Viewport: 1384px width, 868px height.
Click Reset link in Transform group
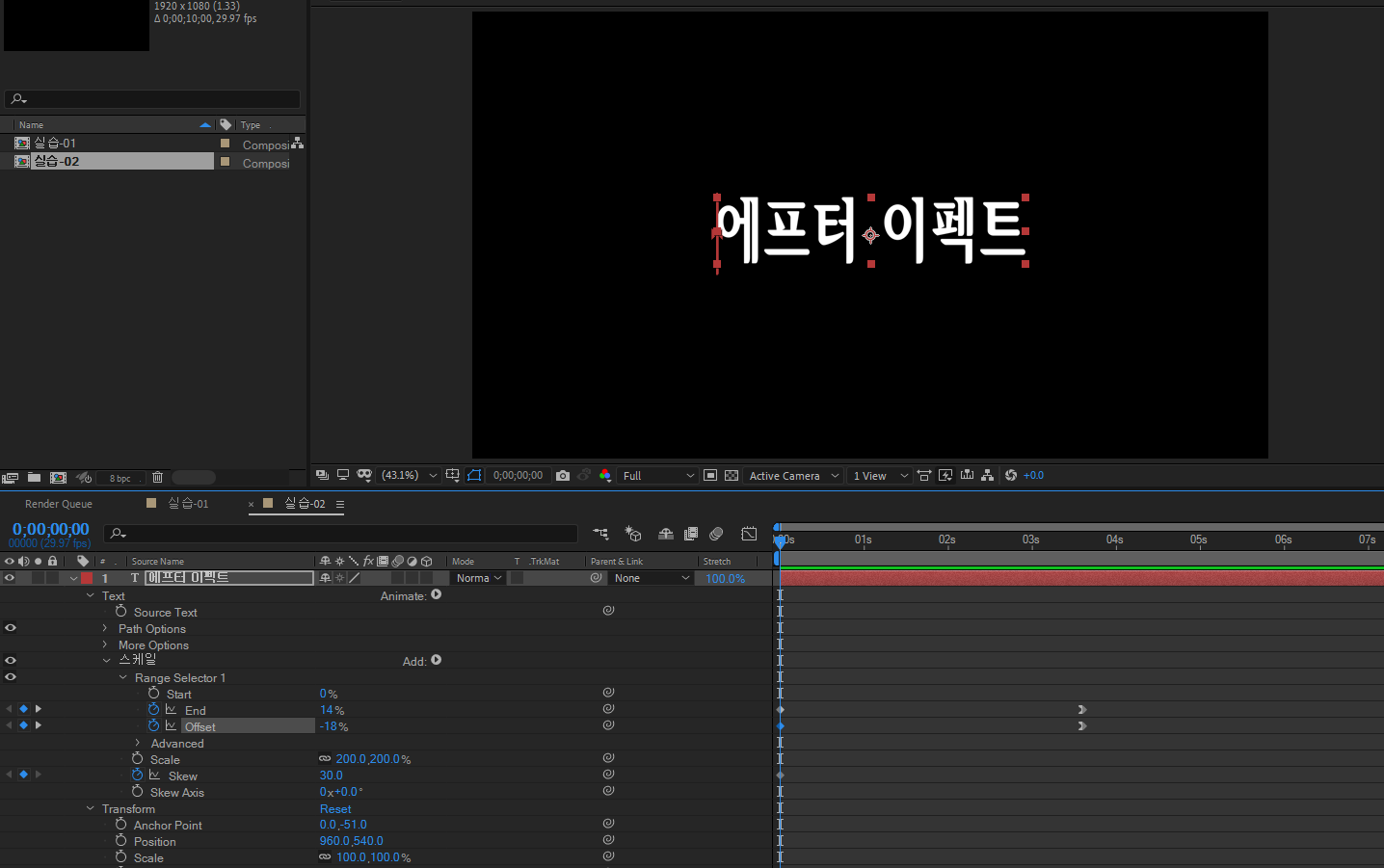click(335, 809)
